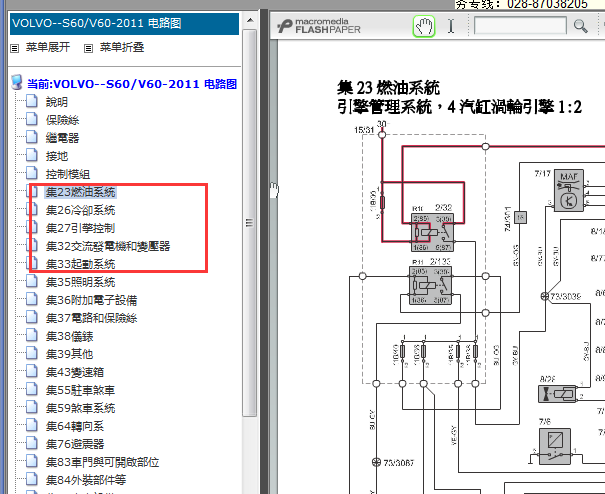Screen dimensions: 605x494
Task: Select 集55駐車煞車 in the tree
Action: (80, 390)
